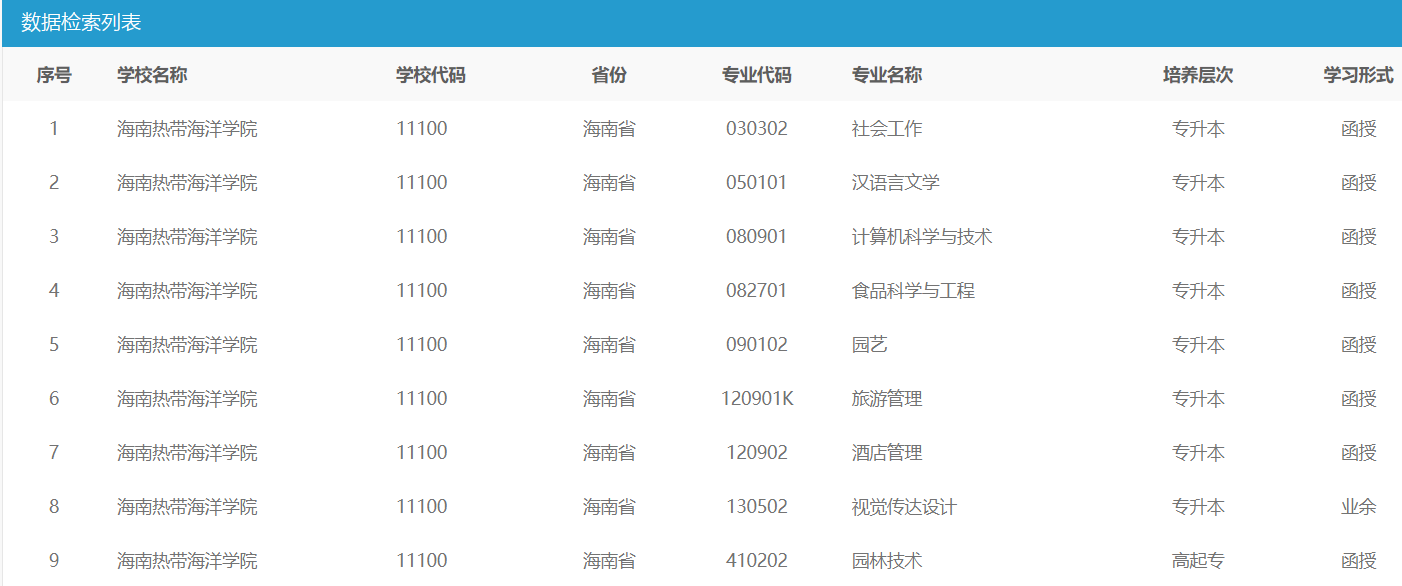Select major code 050101
Screen dimensions: 1402x586
pyautogui.click(x=757, y=183)
